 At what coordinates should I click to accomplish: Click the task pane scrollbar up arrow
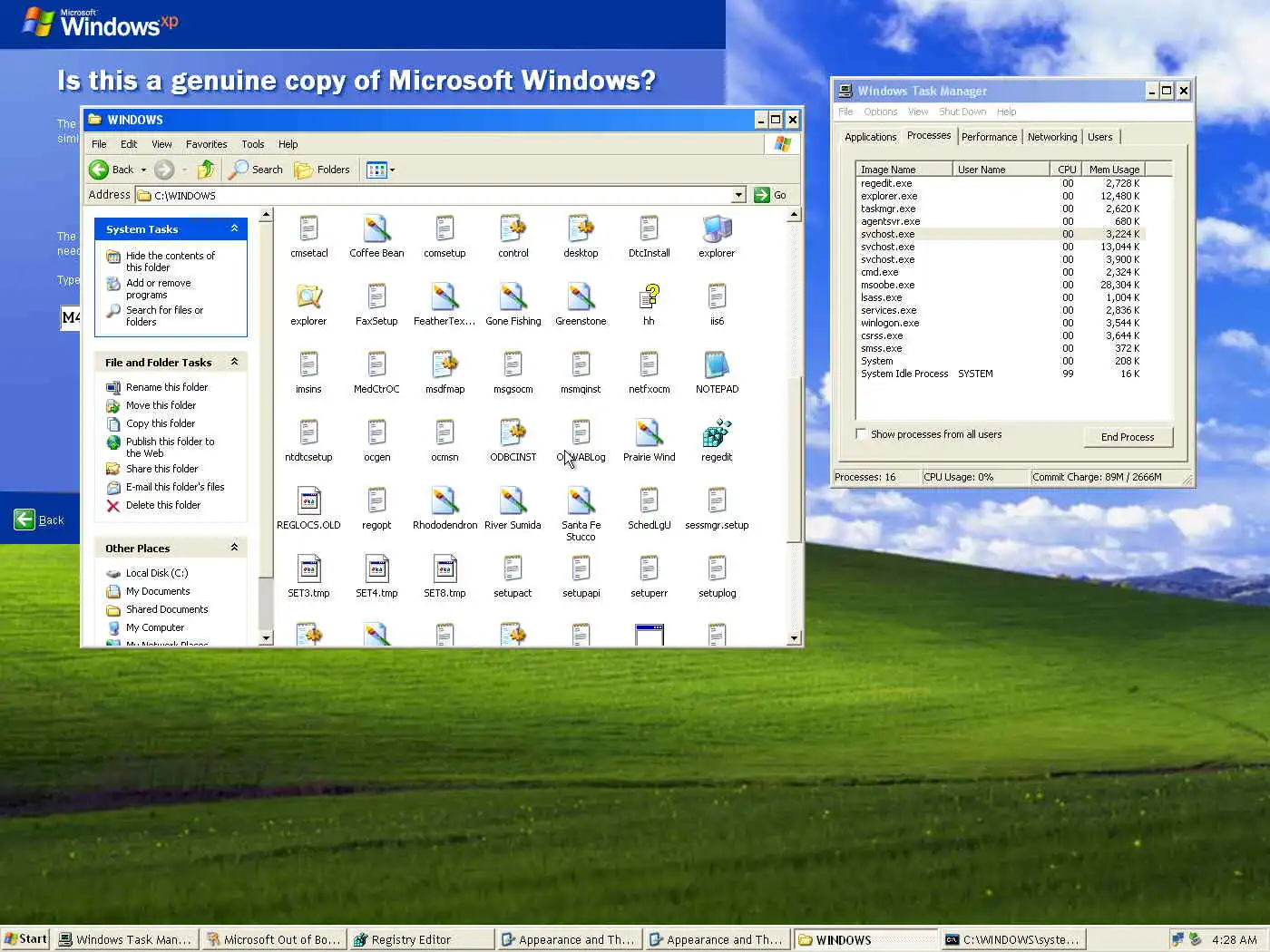[266, 215]
